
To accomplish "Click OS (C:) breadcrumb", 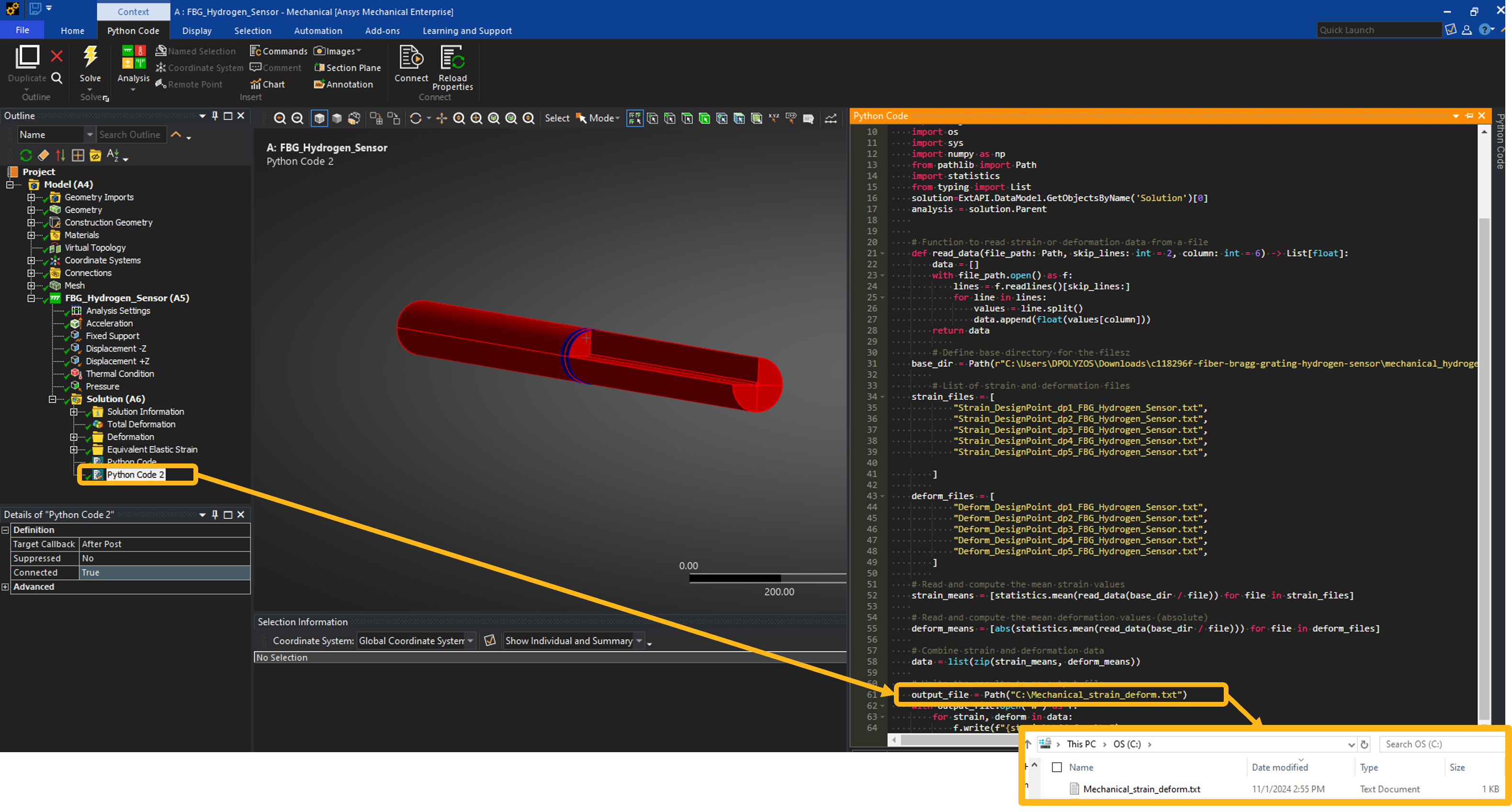I will (1127, 744).
